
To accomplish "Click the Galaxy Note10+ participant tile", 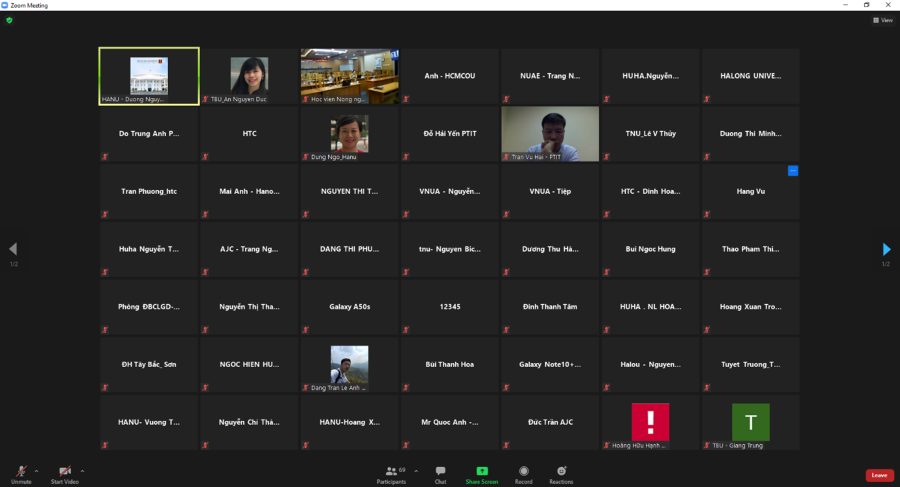I will click(550, 365).
